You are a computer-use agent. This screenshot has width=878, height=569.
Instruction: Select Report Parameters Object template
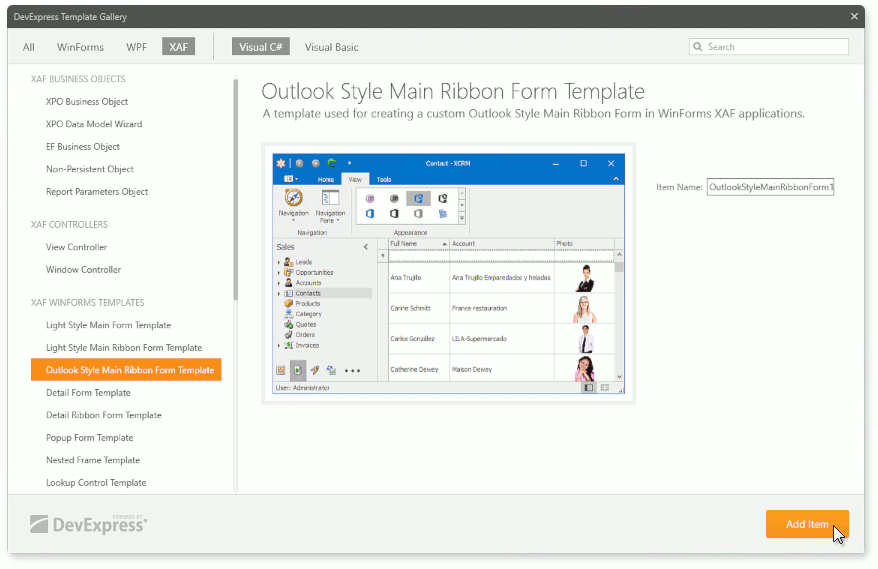[97, 192]
